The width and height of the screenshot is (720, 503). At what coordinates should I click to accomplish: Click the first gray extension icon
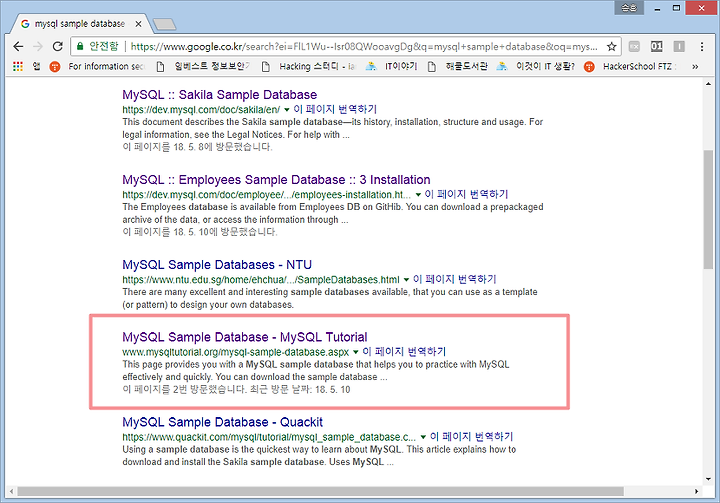(634, 46)
